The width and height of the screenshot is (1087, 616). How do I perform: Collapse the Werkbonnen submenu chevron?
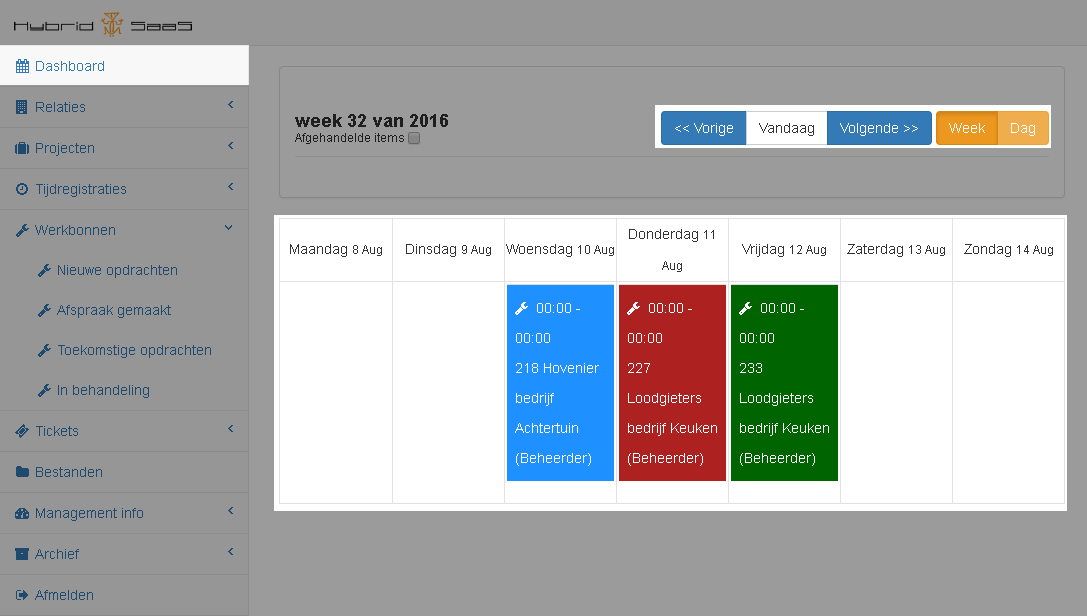click(229, 228)
